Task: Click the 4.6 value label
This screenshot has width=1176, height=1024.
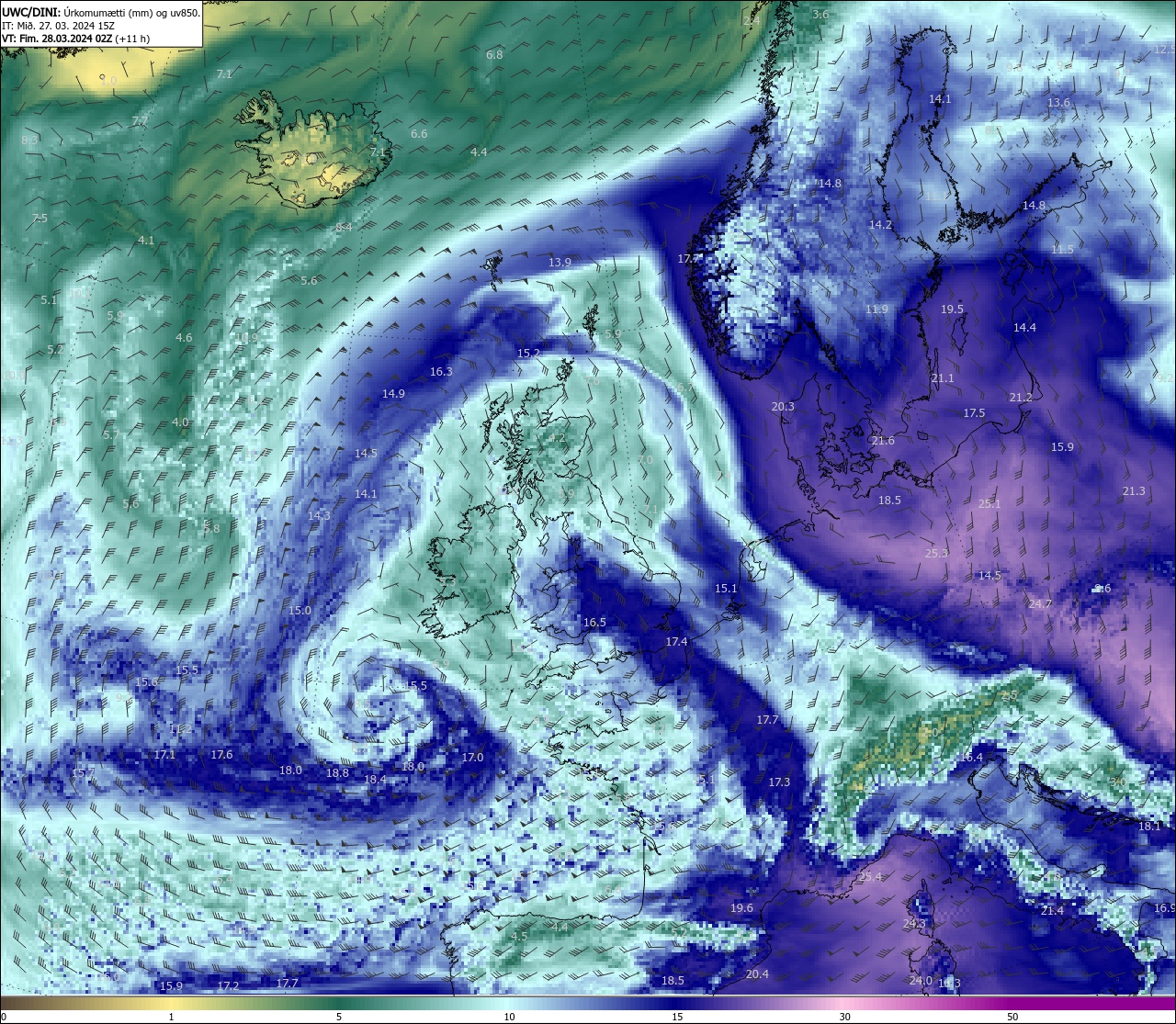Action: pos(184,337)
